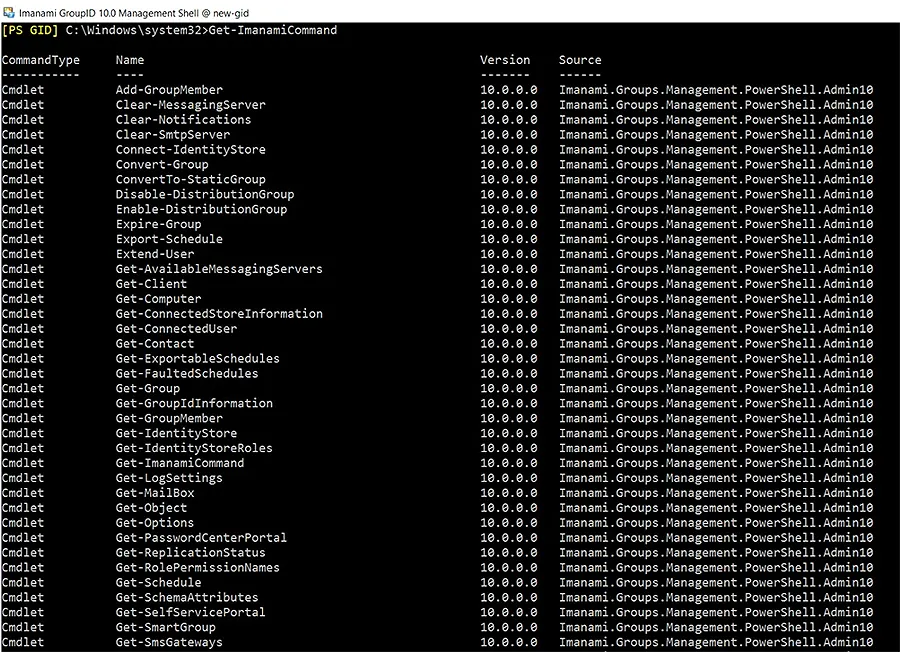Click the GroupID shell icon in title bar
The height and width of the screenshot is (652, 900).
pyautogui.click(x=9, y=12)
